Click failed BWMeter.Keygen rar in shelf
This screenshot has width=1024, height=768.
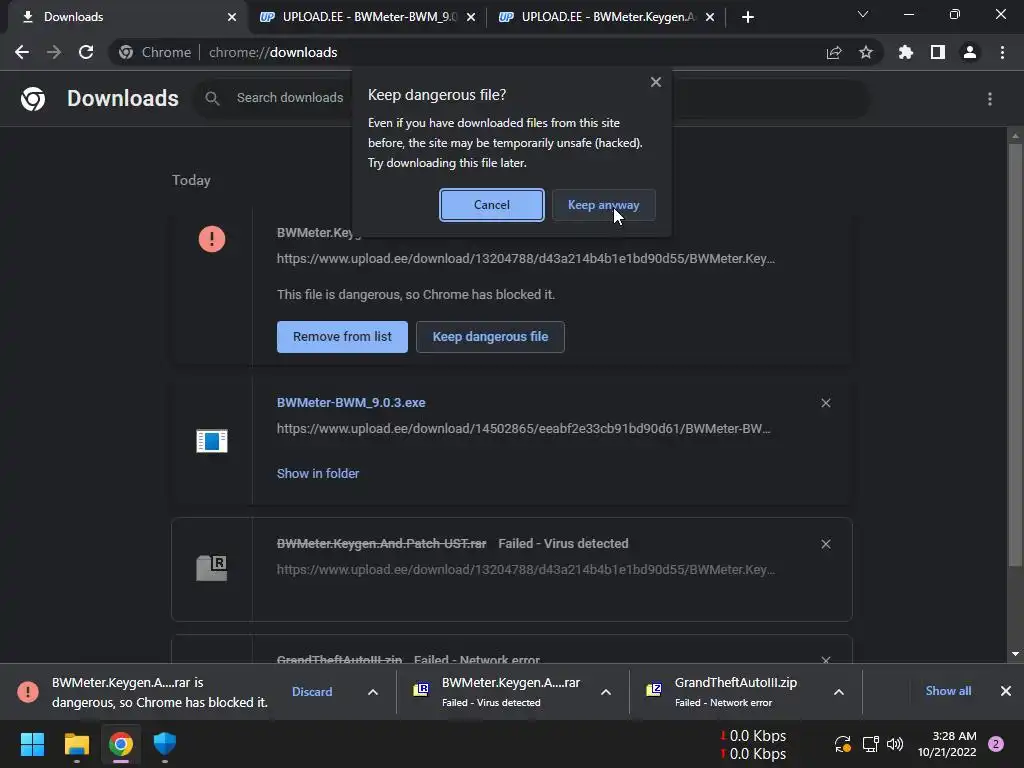coord(511,683)
